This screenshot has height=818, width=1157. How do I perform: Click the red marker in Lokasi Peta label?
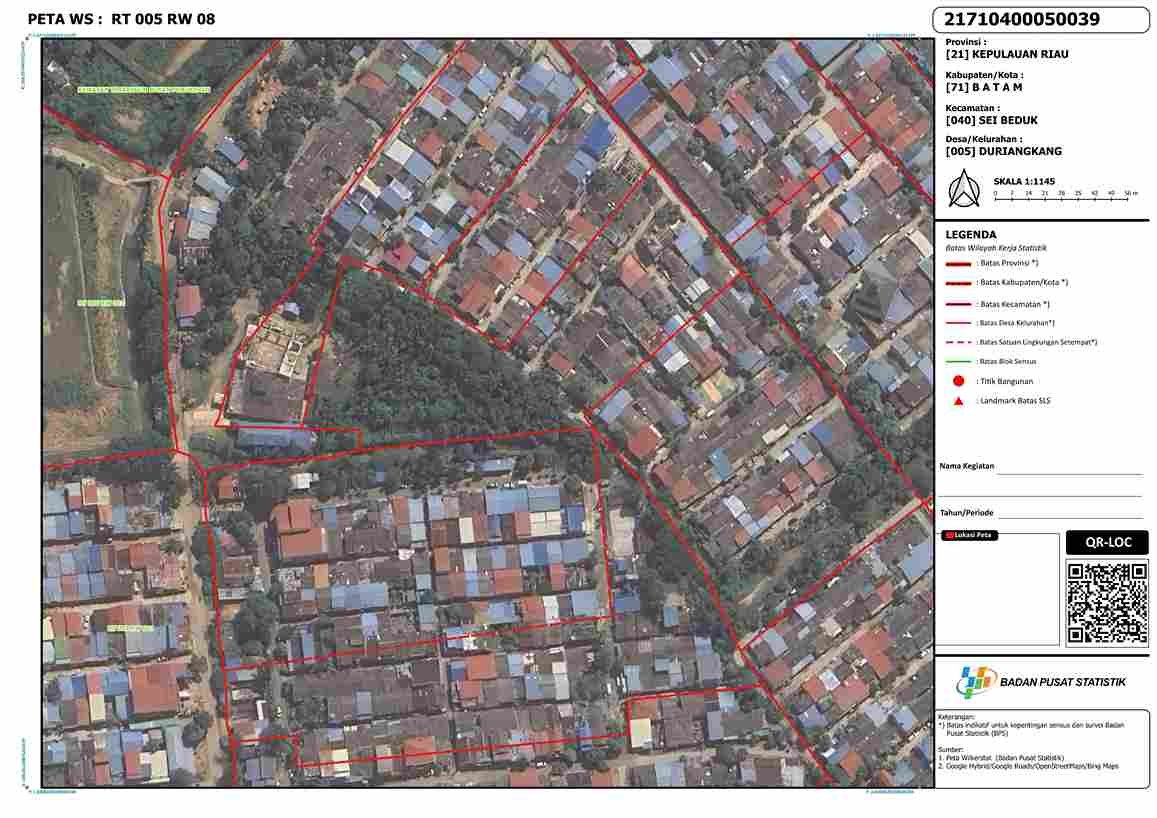pos(948,536)
